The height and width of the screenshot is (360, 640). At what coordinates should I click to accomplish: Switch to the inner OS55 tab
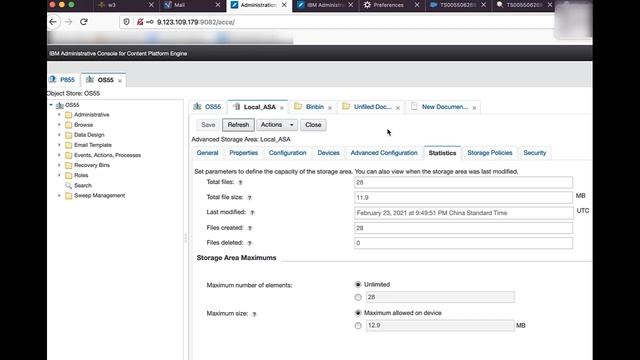(x=208, y=107)
